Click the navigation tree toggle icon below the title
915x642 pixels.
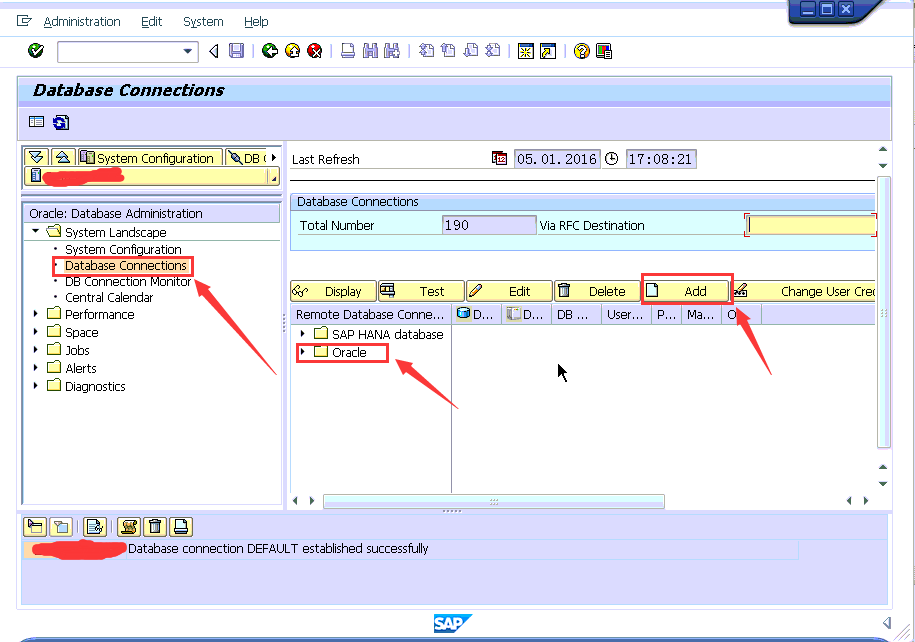[x=36, y=121]
